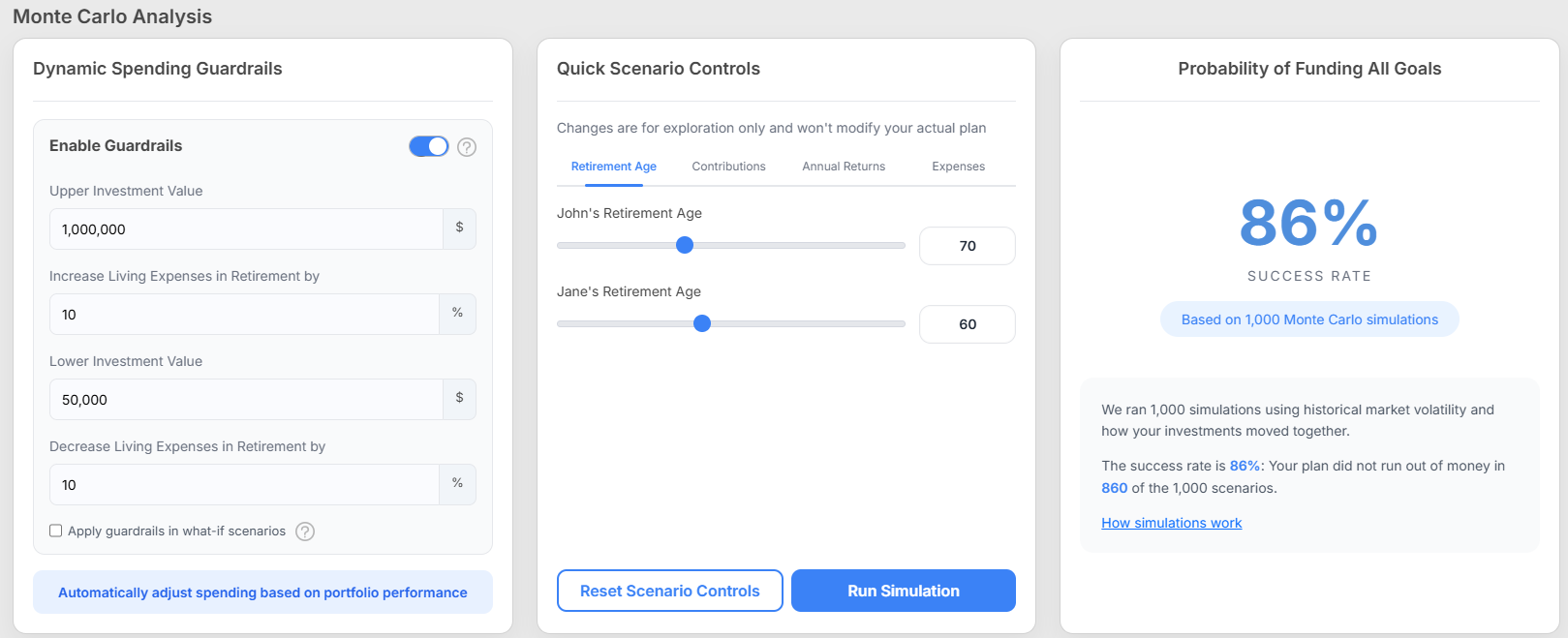Open the How simulations work link

click(x=1171, y=523)
